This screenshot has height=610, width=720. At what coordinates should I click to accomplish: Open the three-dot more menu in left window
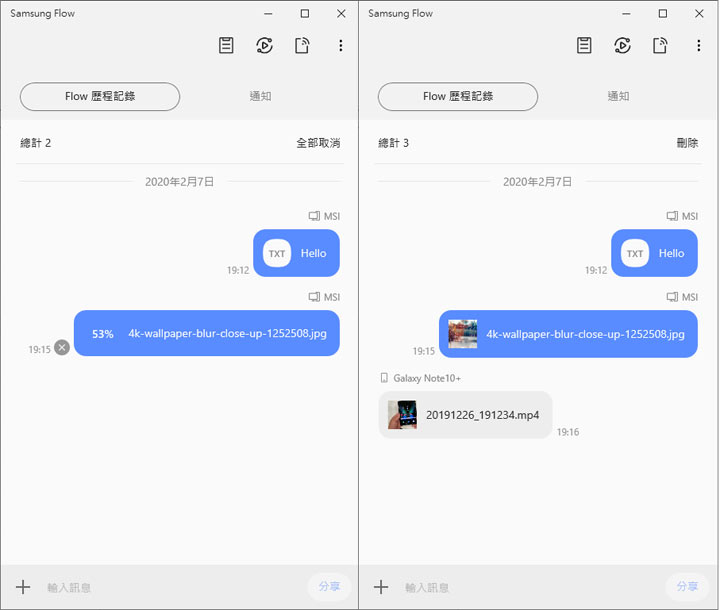pyautogui.click(x=341, y=46)
